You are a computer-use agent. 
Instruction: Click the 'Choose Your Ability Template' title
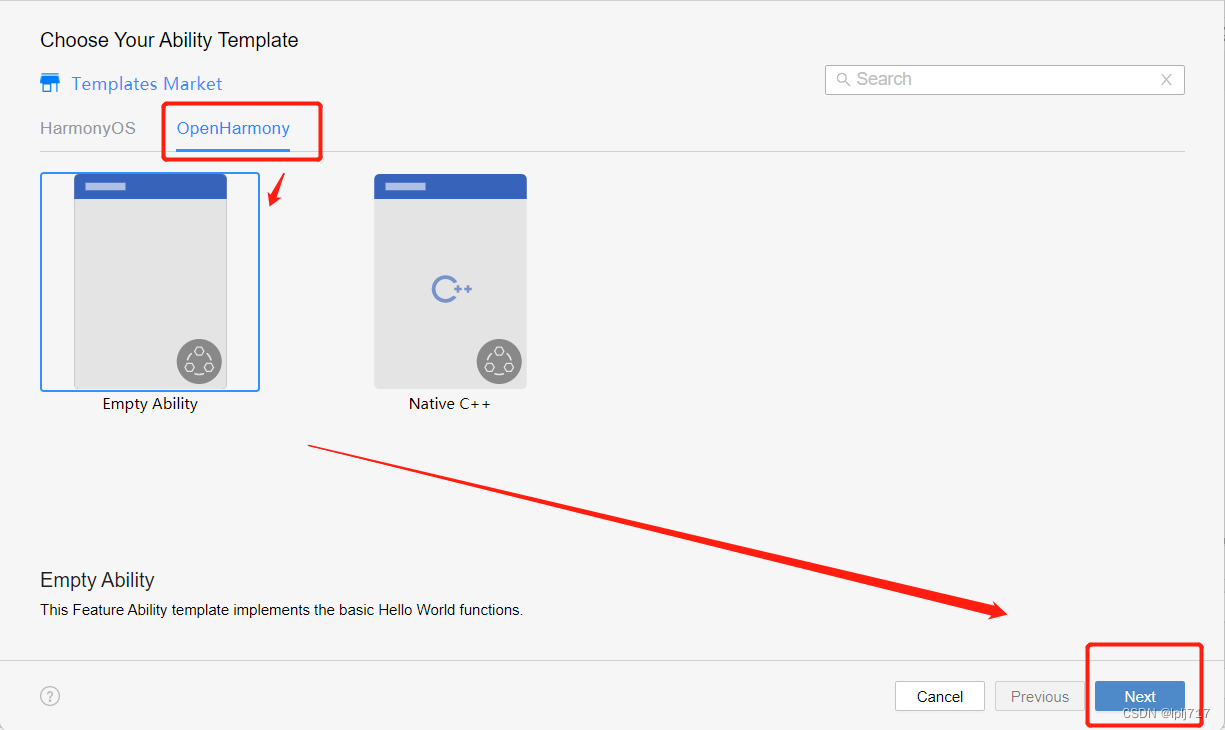click(169, 40)
